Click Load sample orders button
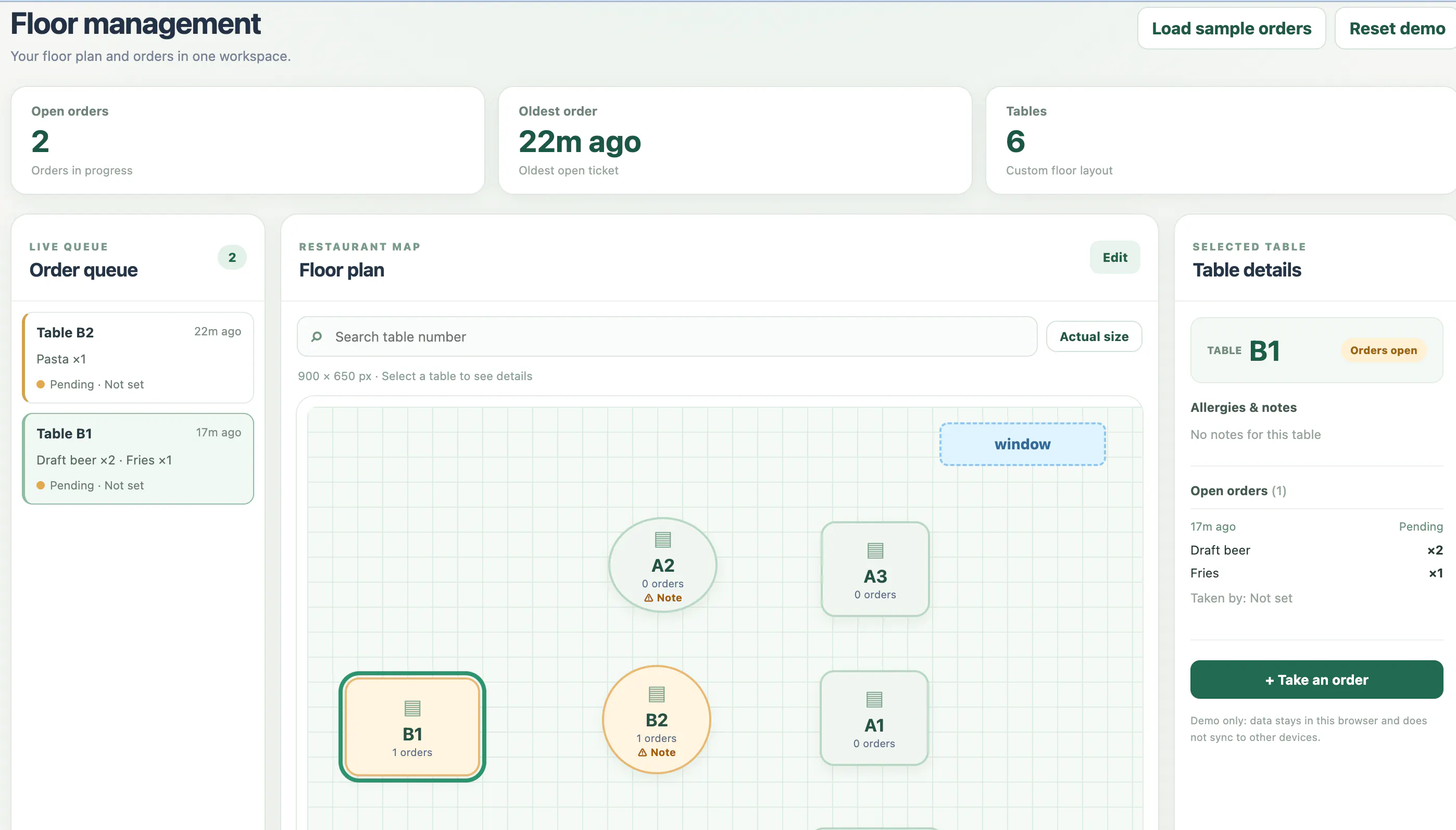The image size is (1456, 830). [1232, 29]
